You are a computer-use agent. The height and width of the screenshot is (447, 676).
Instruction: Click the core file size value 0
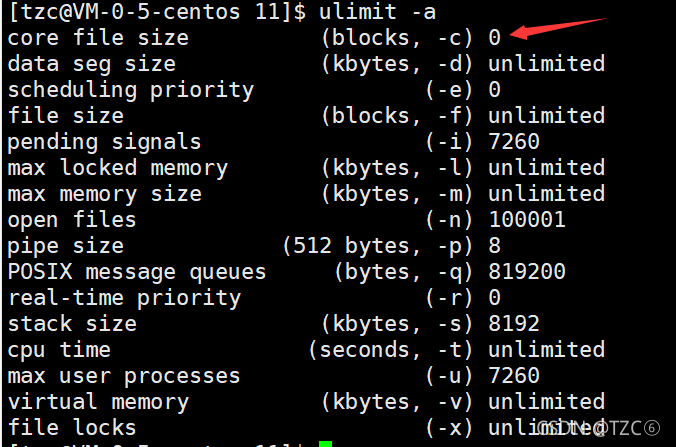coord(494,38)
